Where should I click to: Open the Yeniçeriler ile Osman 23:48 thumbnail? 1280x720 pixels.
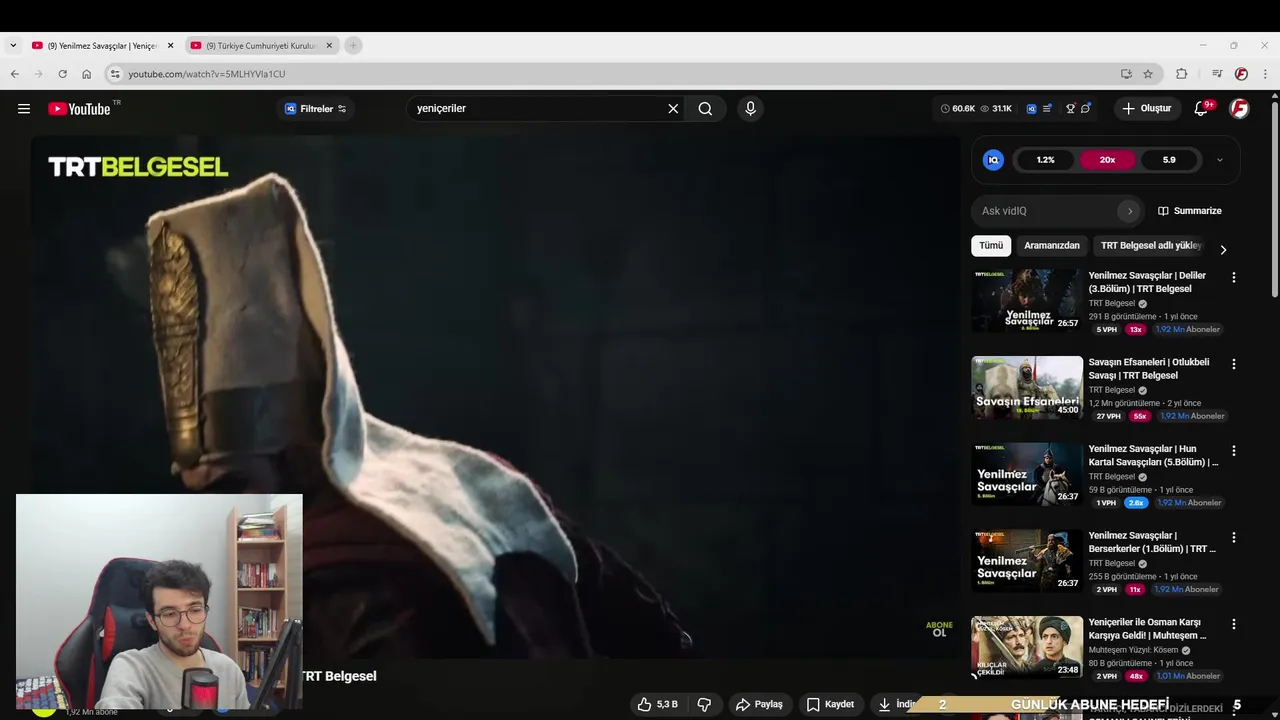pos(1027,647)
